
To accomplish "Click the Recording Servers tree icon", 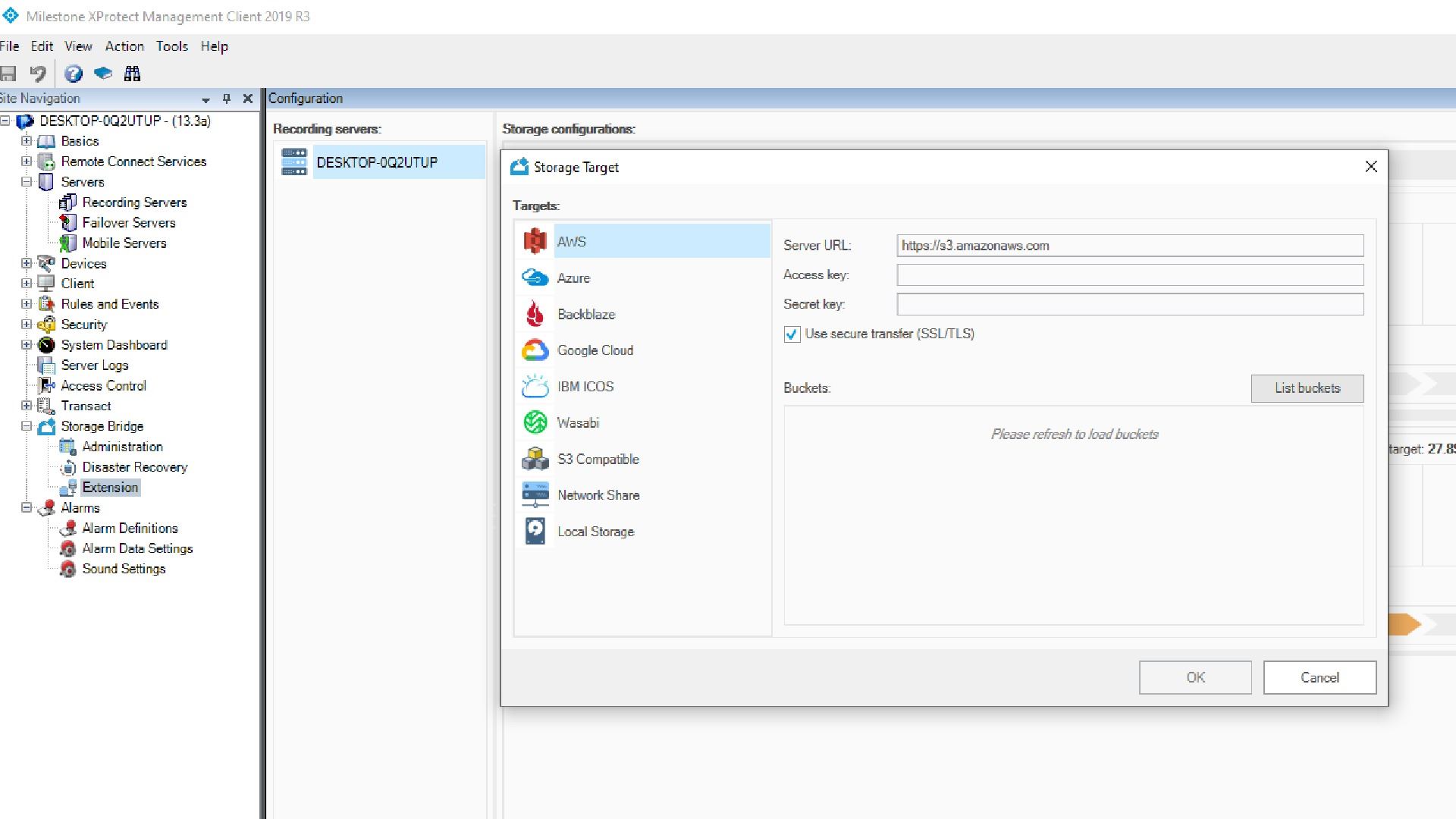I will tap(67, 202).
